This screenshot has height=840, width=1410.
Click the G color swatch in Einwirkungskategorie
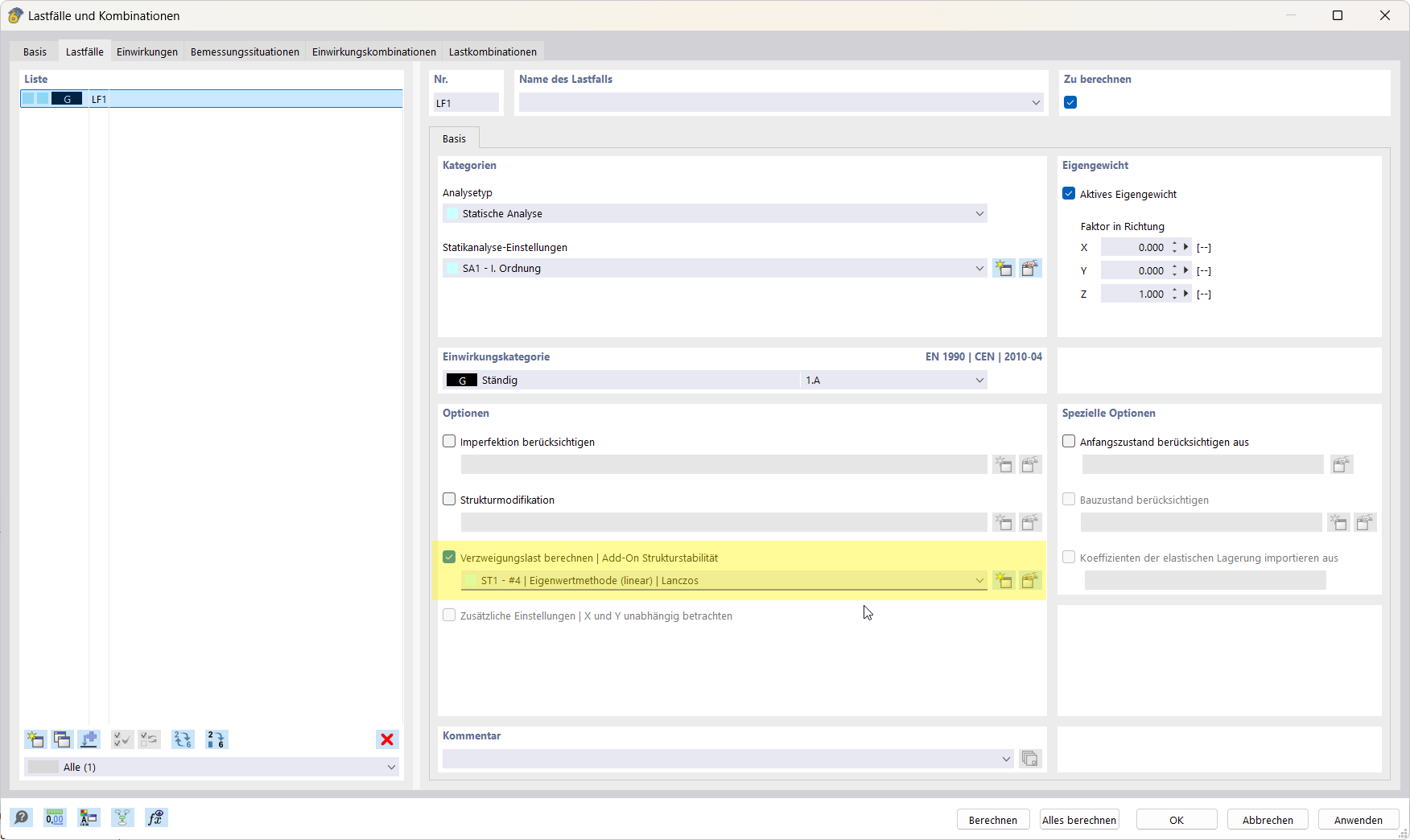[x=462, y=381]
